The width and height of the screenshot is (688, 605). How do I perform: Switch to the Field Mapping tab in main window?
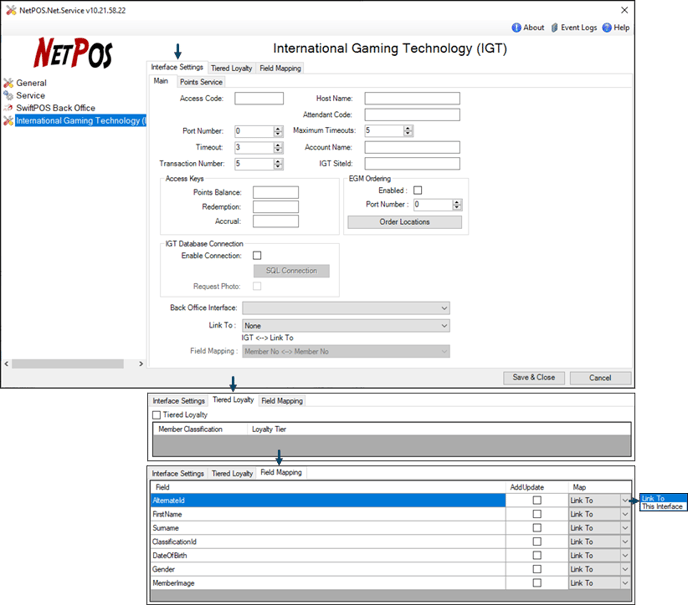click(280, 68)
